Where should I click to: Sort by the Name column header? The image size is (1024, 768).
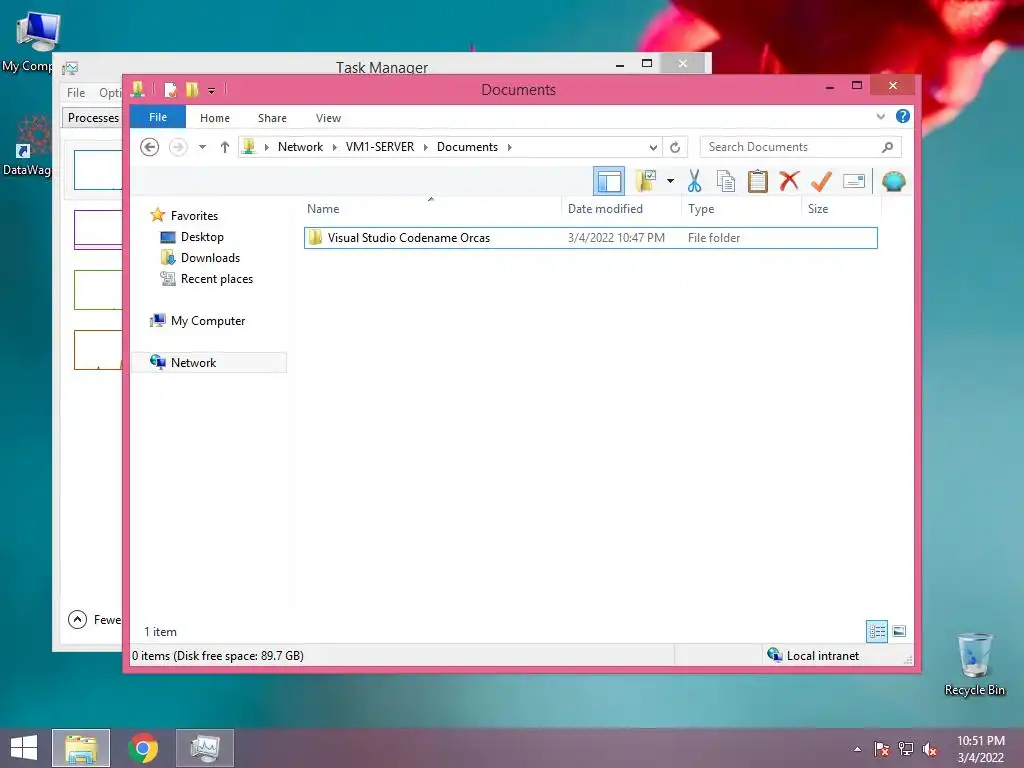431,209
